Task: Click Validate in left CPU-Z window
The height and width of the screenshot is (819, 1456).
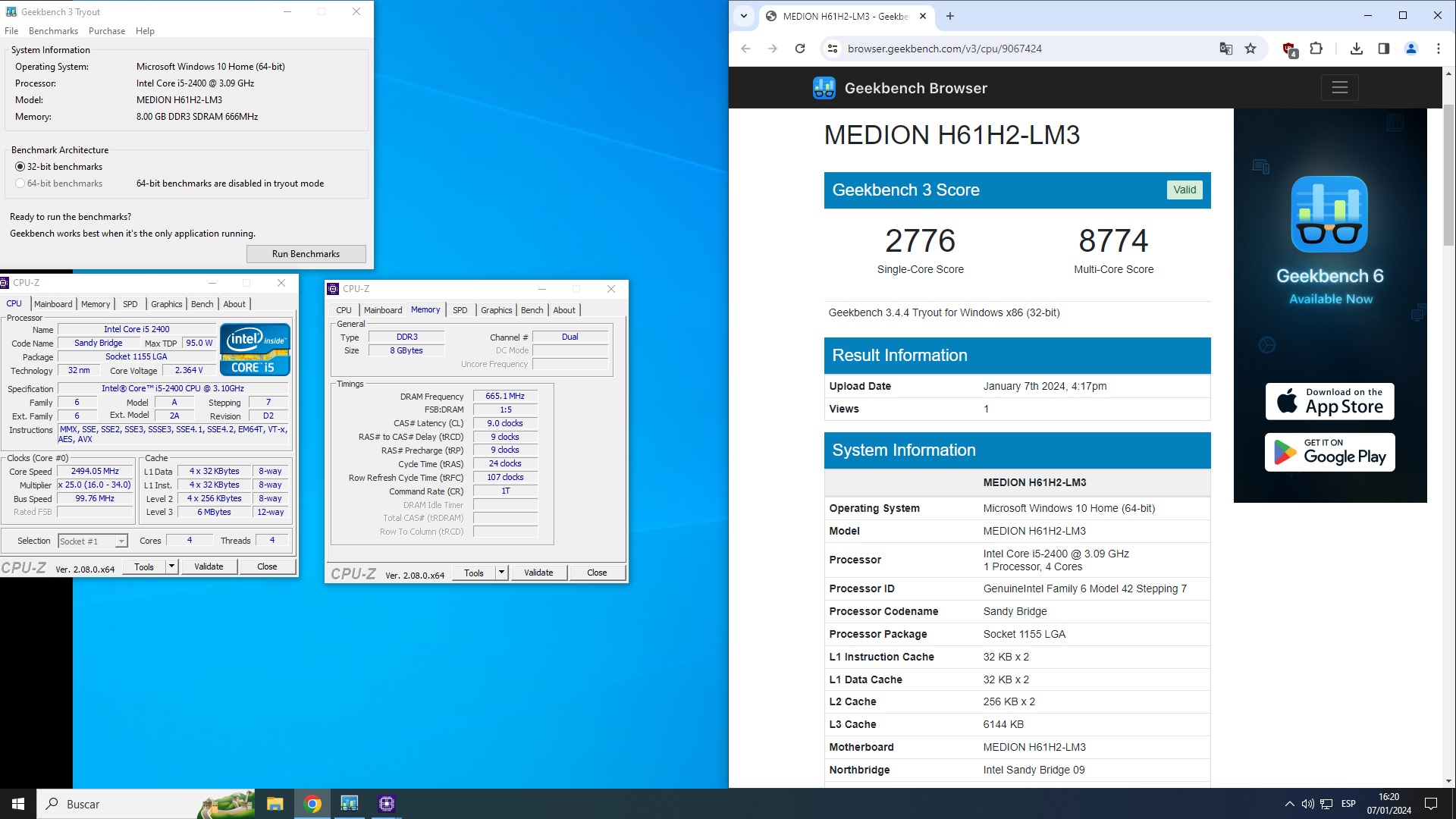Action: [x=209, y=566]
